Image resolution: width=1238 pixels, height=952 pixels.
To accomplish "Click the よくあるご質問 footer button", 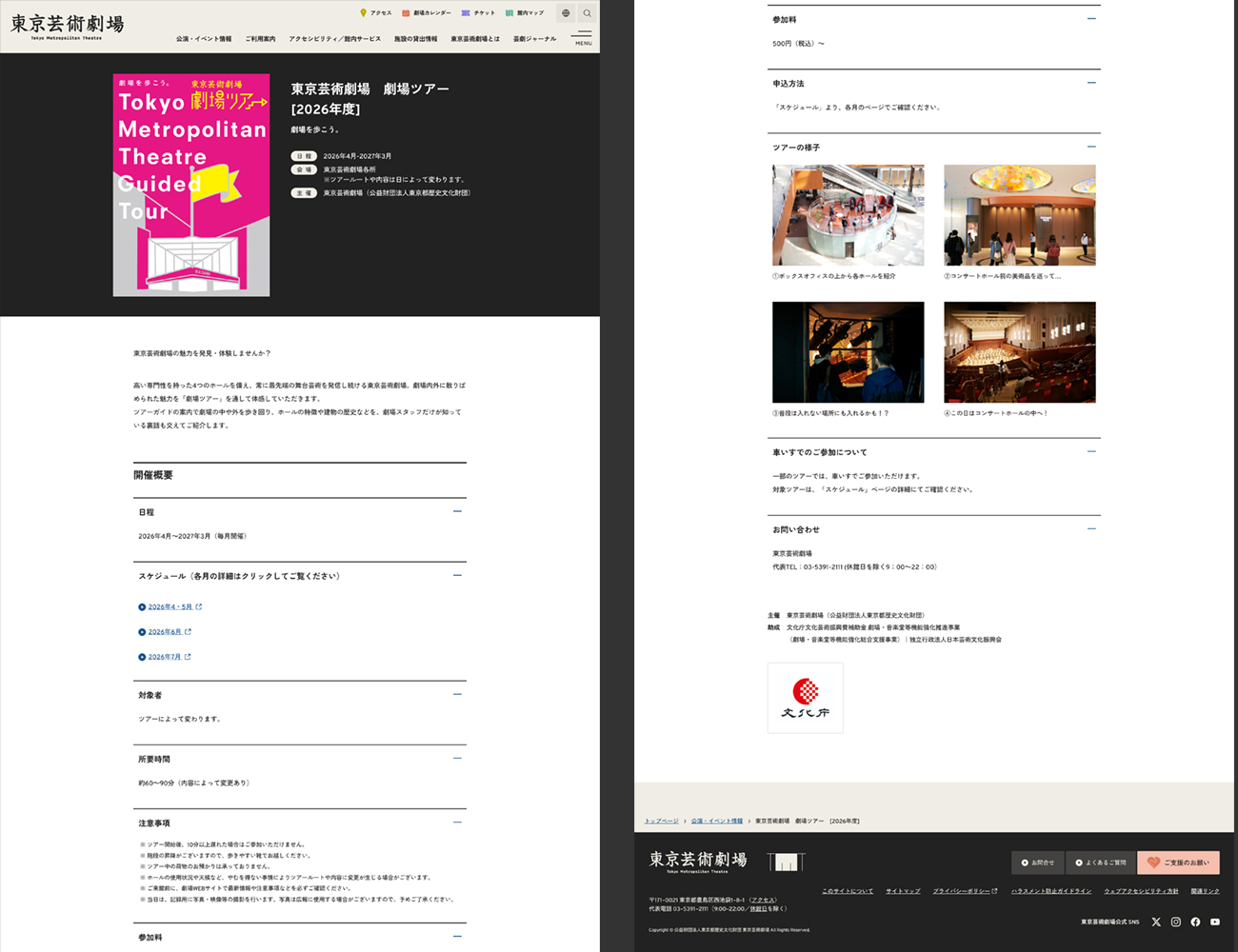I will [x=1101, y=863].
